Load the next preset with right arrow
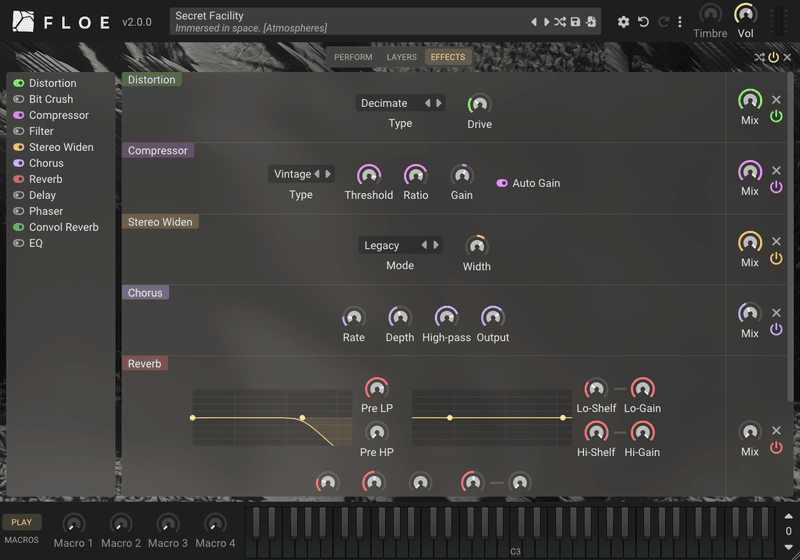Image resolution: width=800 pixels, height=560 pixels. pyautogui.click(x=546, y=22)
